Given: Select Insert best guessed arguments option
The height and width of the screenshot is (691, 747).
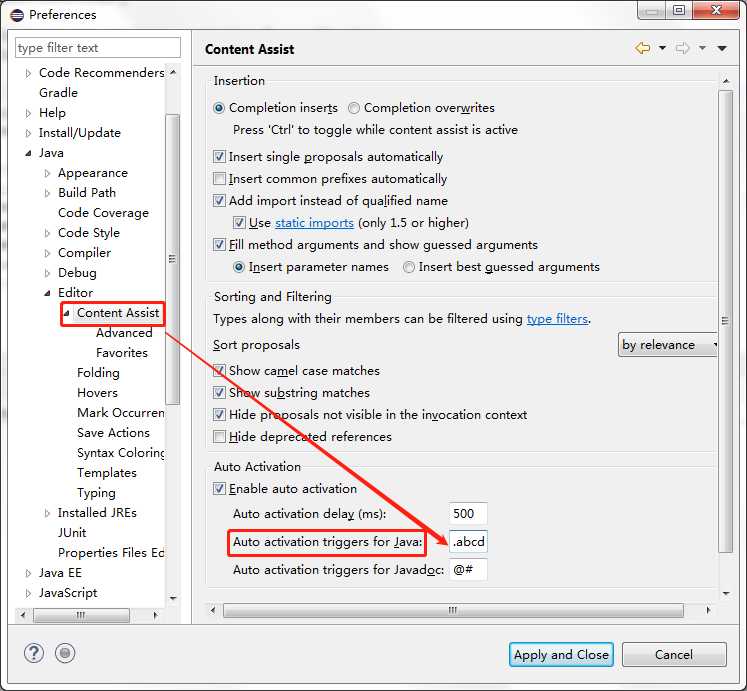Looking at the screenshot, I should point(408,267).
